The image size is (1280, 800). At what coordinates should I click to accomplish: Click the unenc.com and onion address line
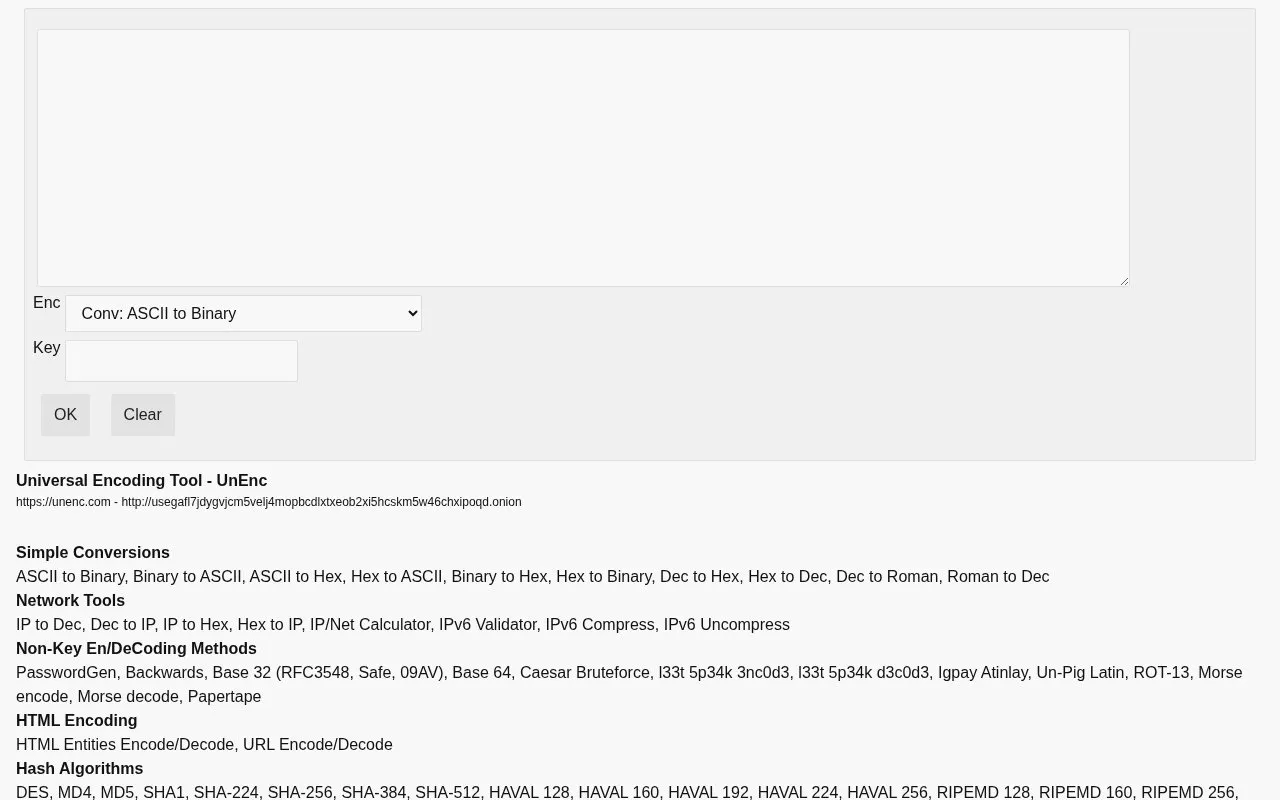pos(268,502)
